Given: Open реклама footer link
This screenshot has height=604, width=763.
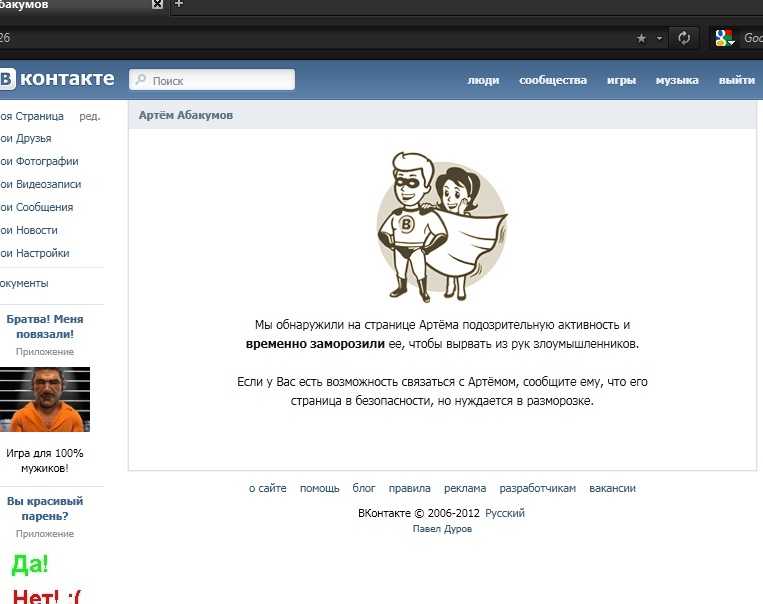Looking at the screenshot, I should coord(465,488).
